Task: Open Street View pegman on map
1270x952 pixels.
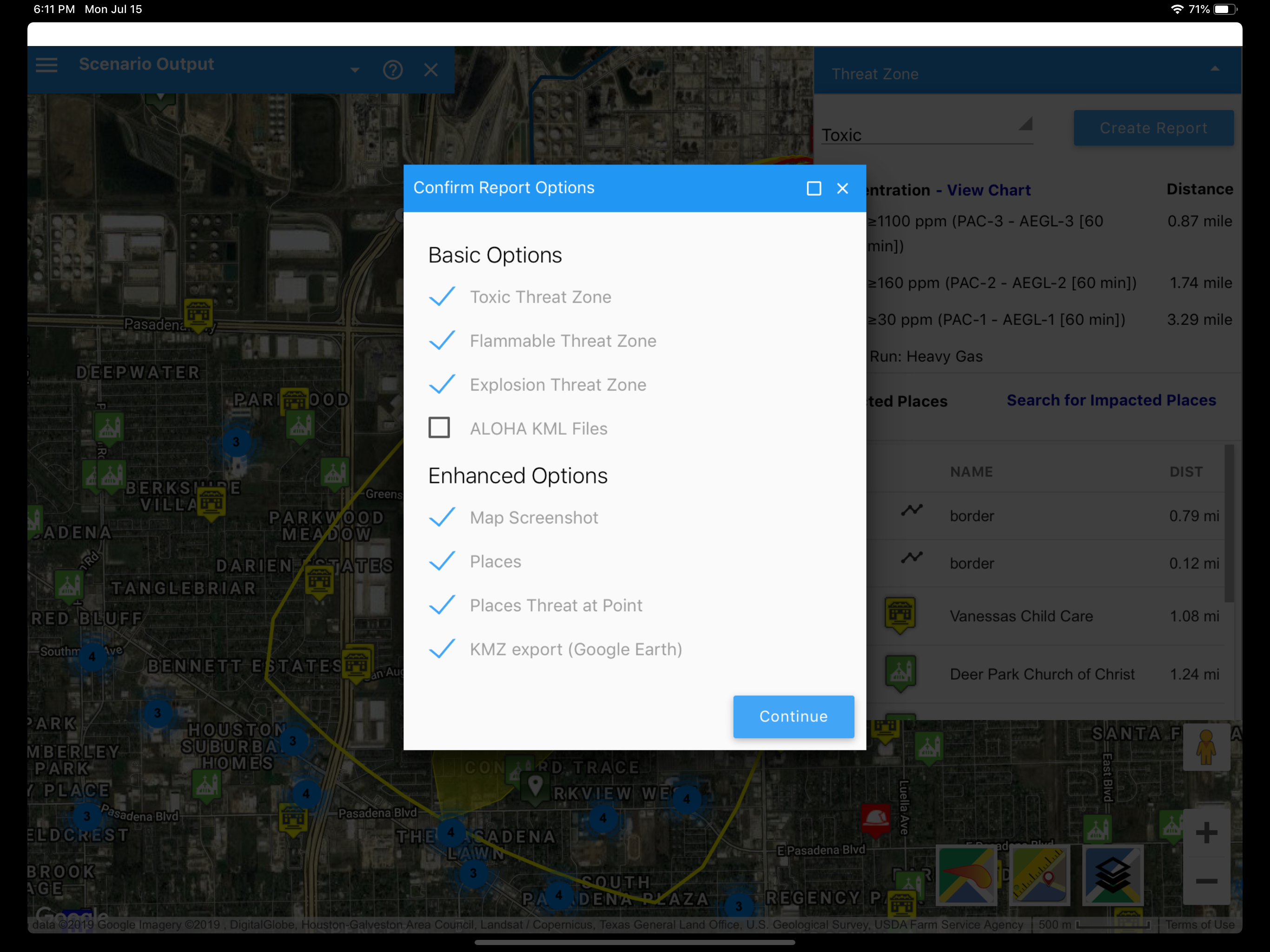Action: [x=1206, y=747]
